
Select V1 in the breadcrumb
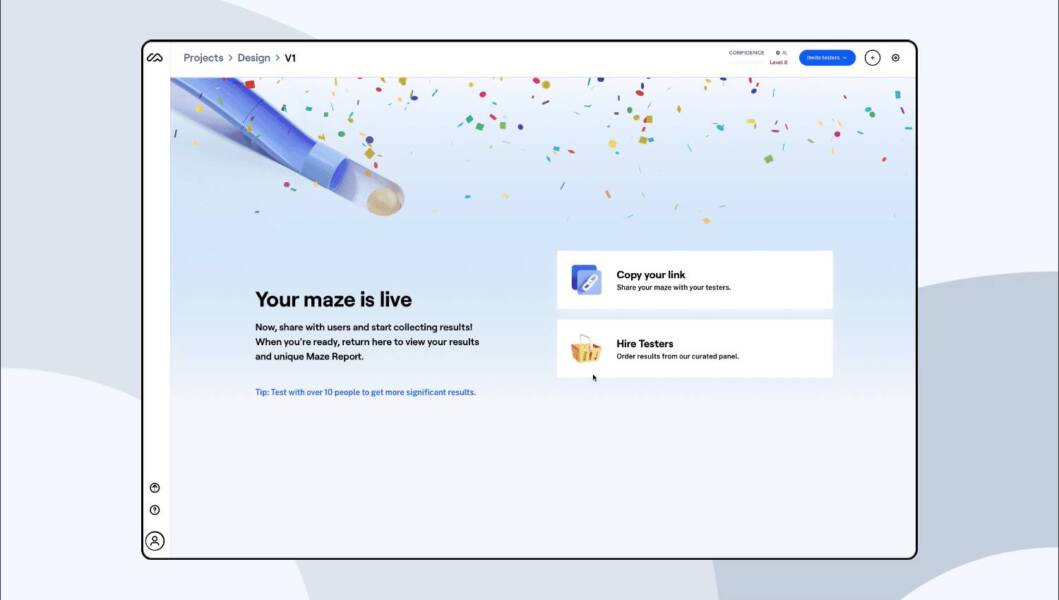pyautogui.click(x=290, y=58)
